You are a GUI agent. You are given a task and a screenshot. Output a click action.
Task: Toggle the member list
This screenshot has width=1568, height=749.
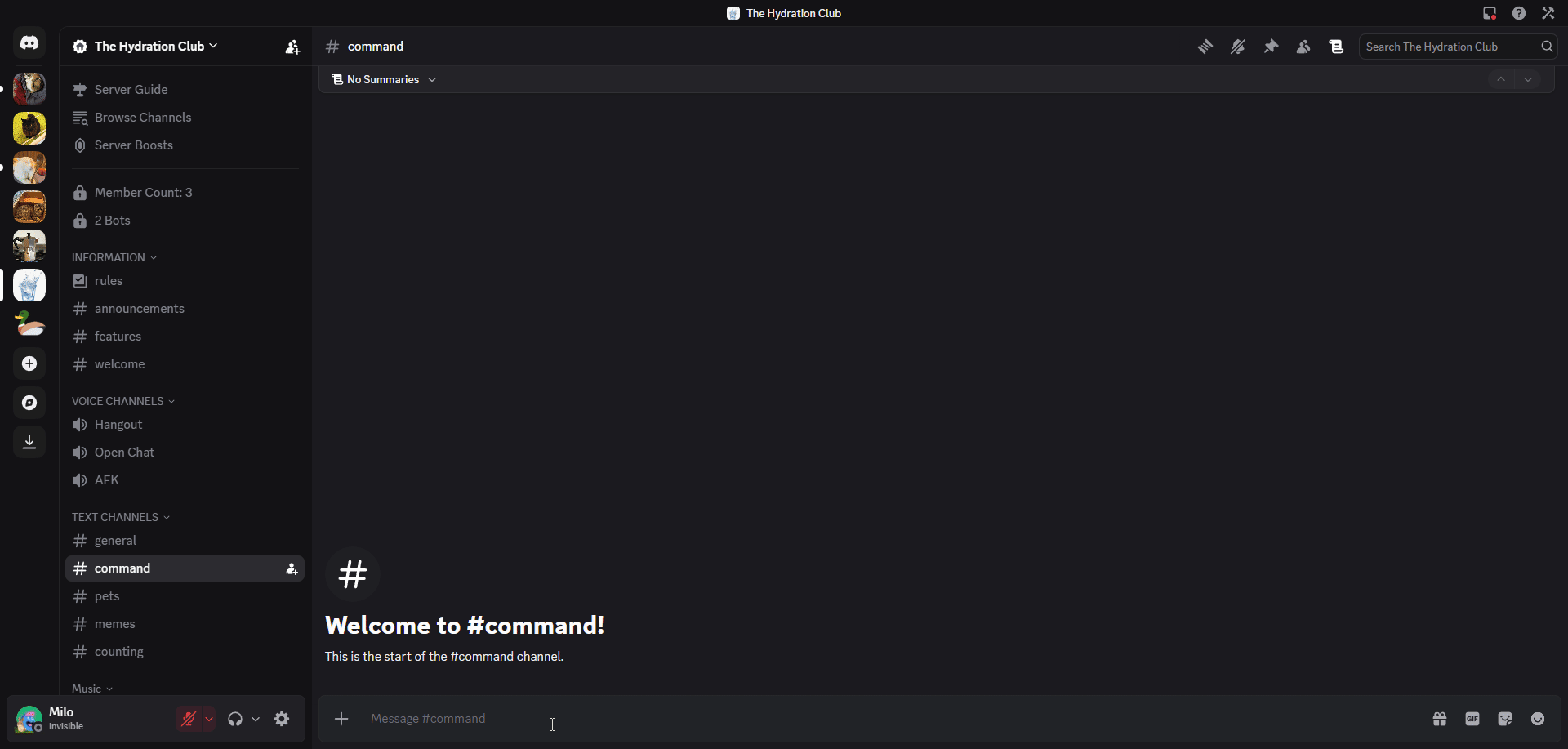[x=1303, y=47]
